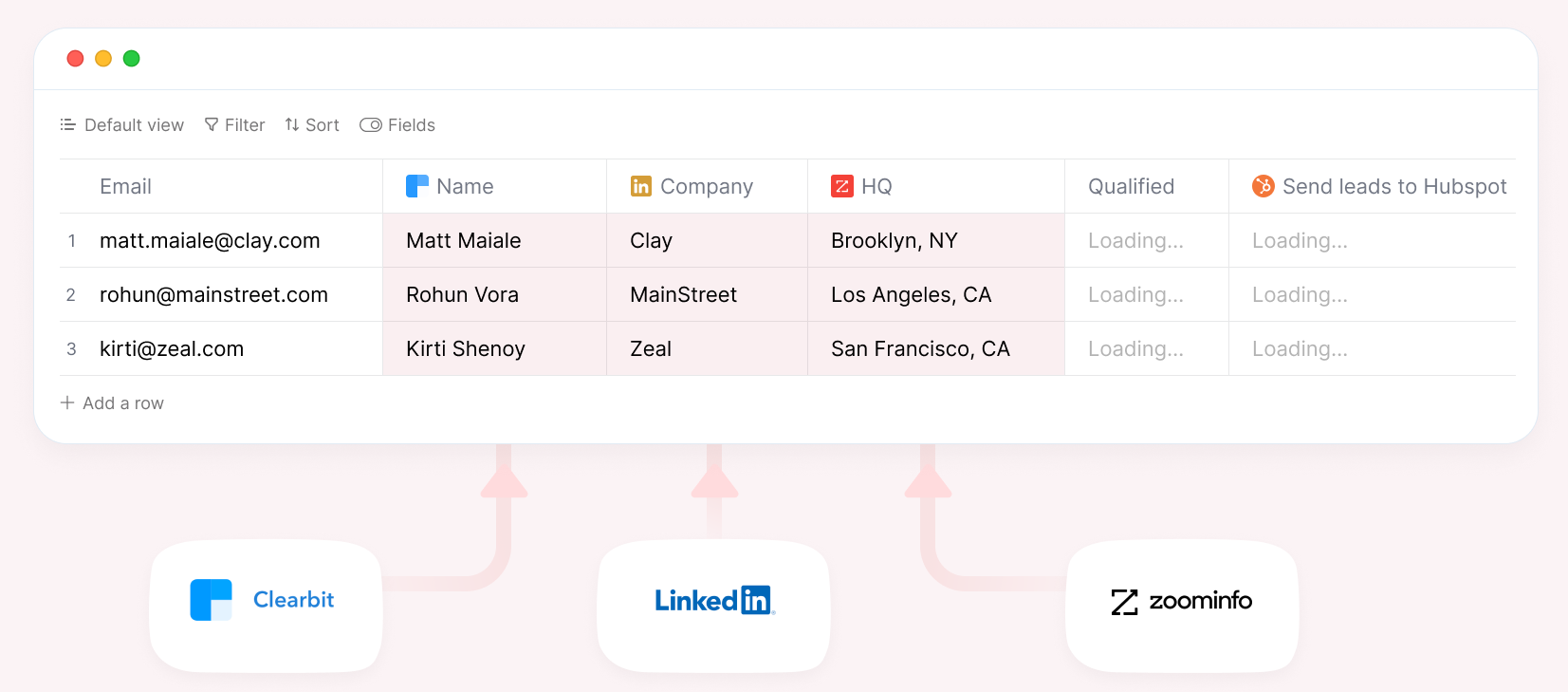Open the Default view selector
Screen dimensions: 1568x692
122,125
